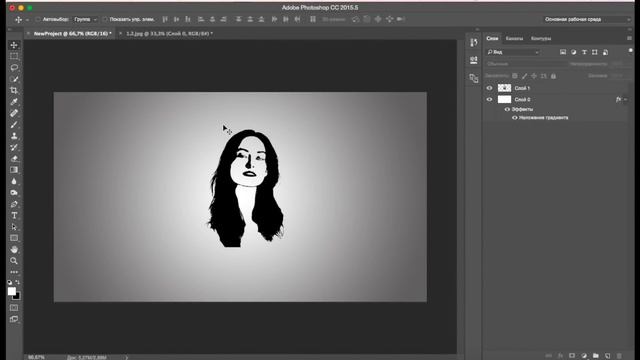This screenshot has height=360, width=640.
Task: Select the History Brush tool
Action: 14,147
